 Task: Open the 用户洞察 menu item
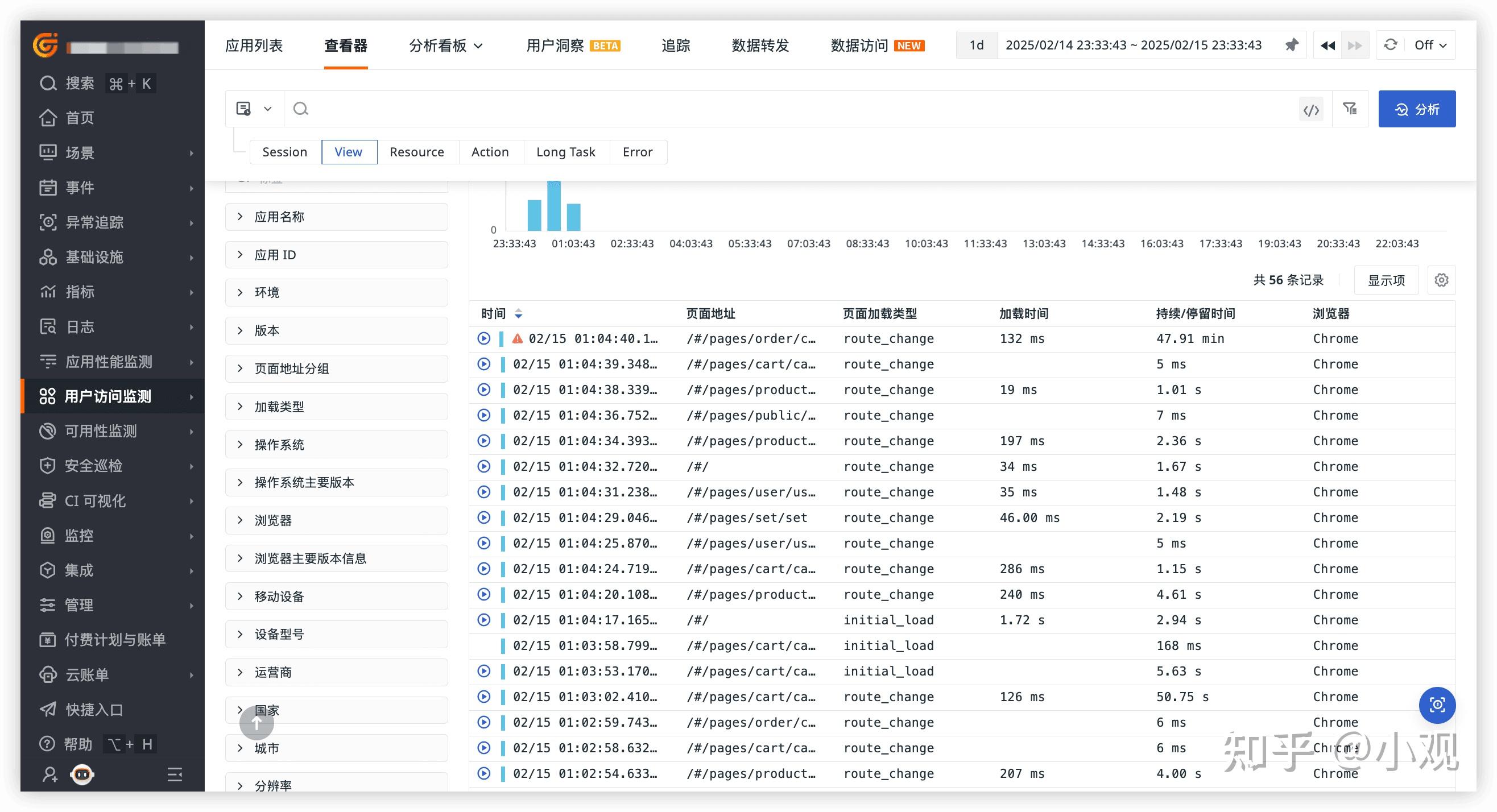[554, 45]
